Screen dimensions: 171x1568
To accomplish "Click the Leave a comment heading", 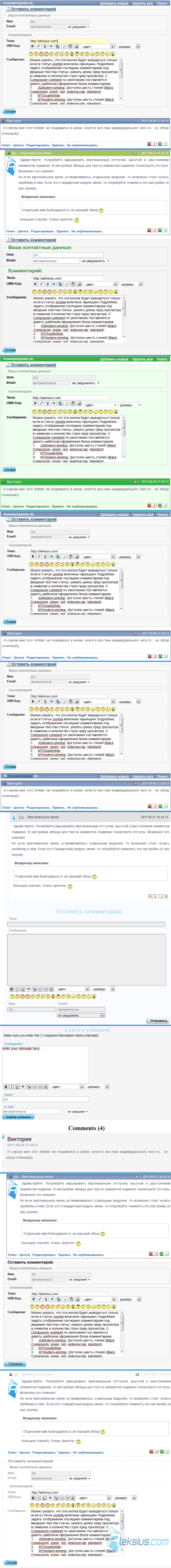I will 87,1030.
